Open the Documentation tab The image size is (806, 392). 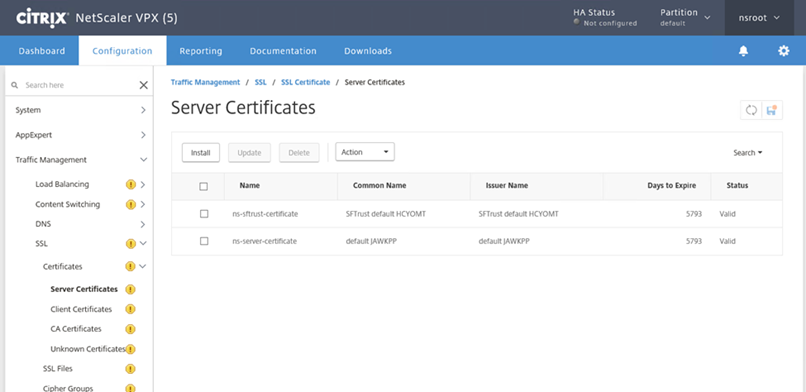(283, 51)
